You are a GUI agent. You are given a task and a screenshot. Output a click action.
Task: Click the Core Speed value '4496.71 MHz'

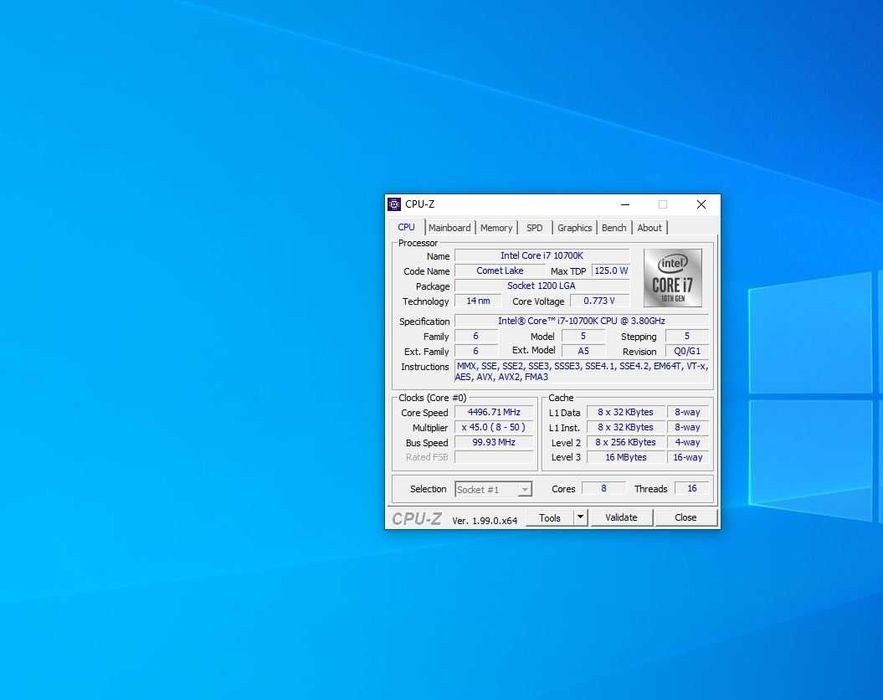(x=494, y=412)
